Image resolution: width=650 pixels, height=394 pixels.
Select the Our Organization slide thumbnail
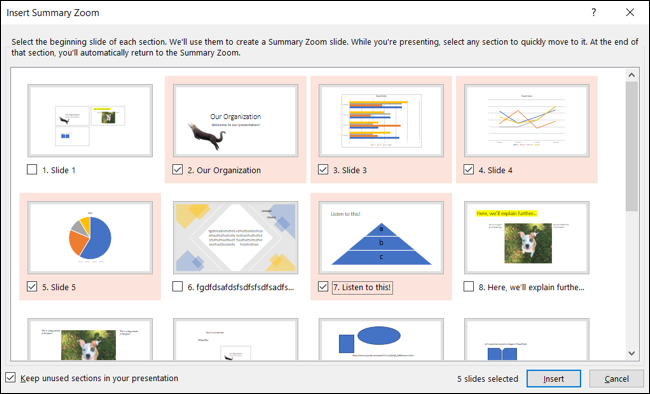tap(235, 121)
